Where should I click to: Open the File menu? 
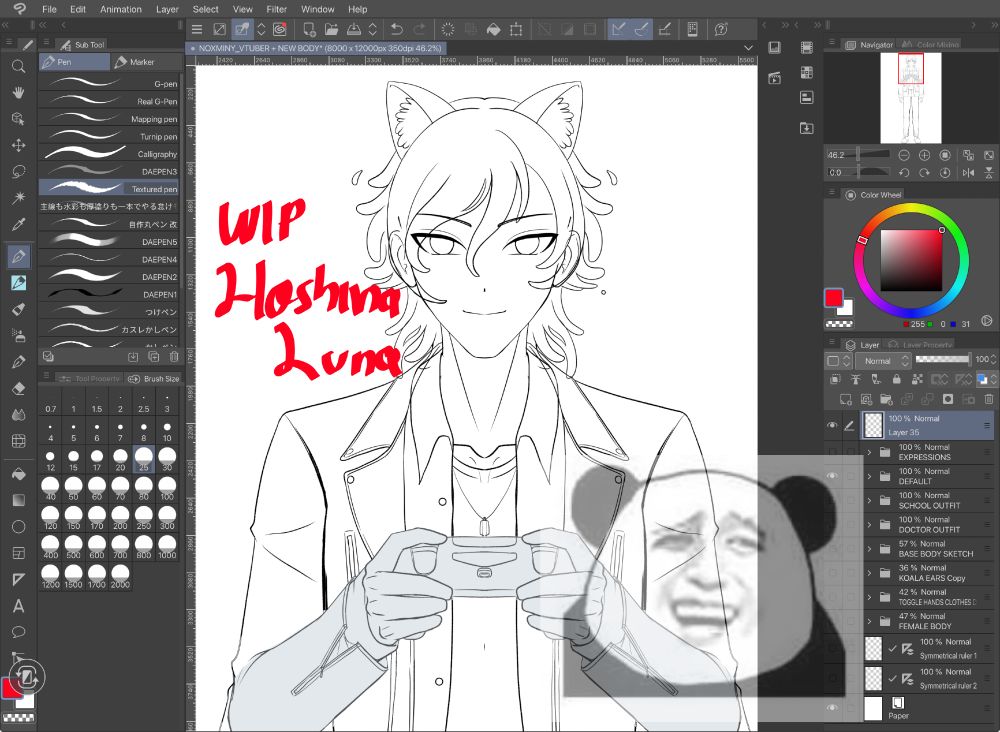click(x=49, y=9)
